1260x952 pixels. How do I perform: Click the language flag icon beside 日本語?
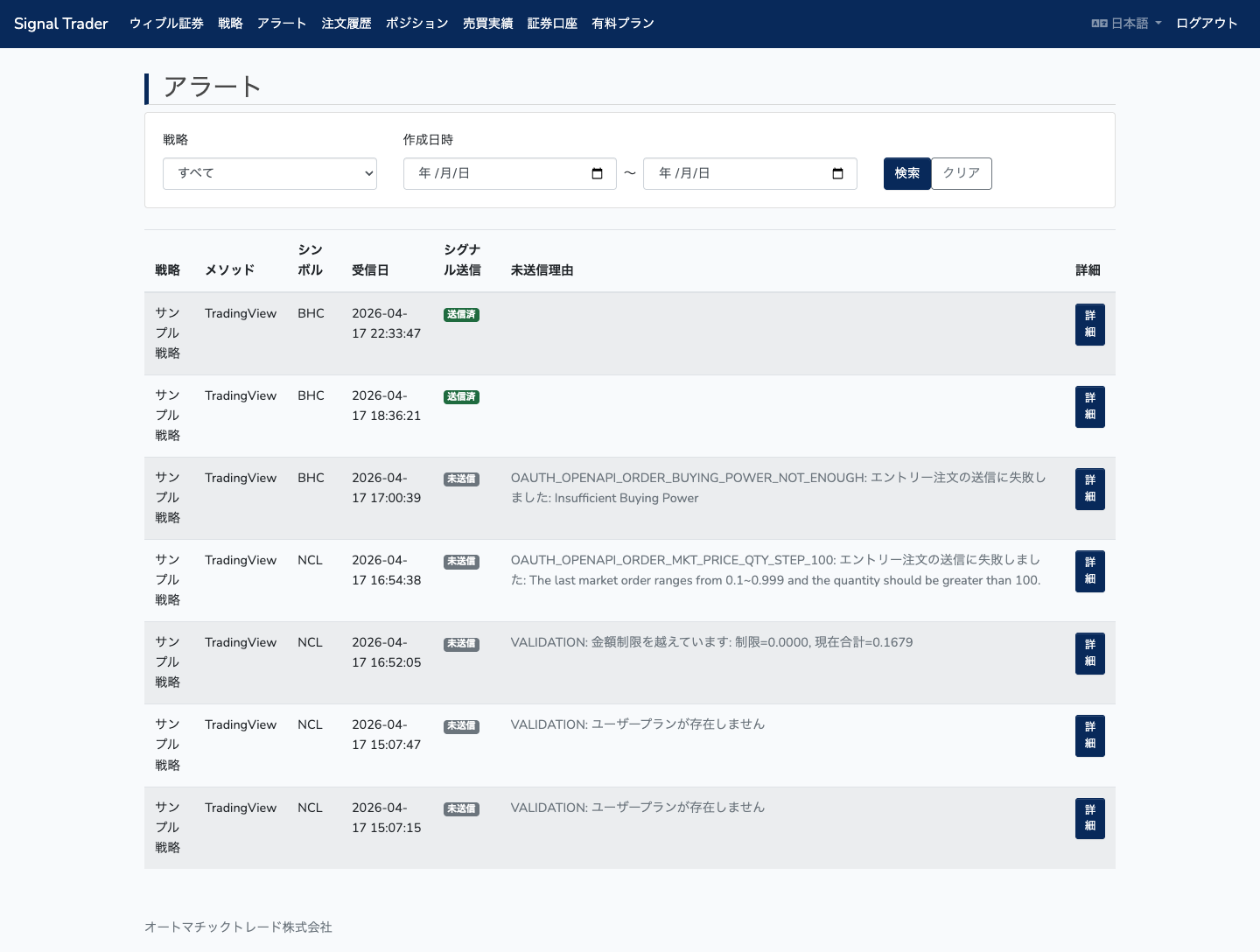[x=1099, y=24]
